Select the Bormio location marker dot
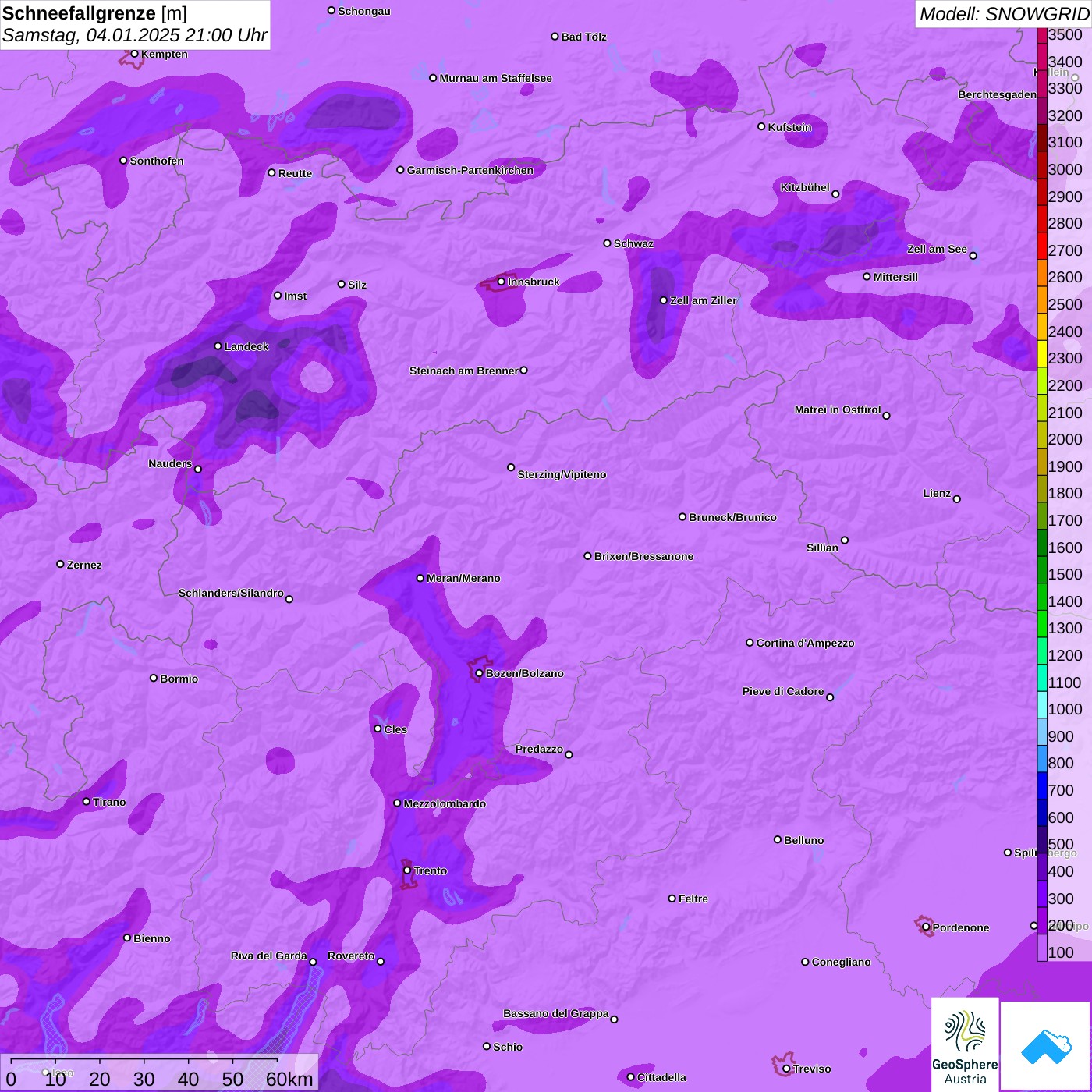Viewport: 1092px width, 1092px height. tap(154, 678)
